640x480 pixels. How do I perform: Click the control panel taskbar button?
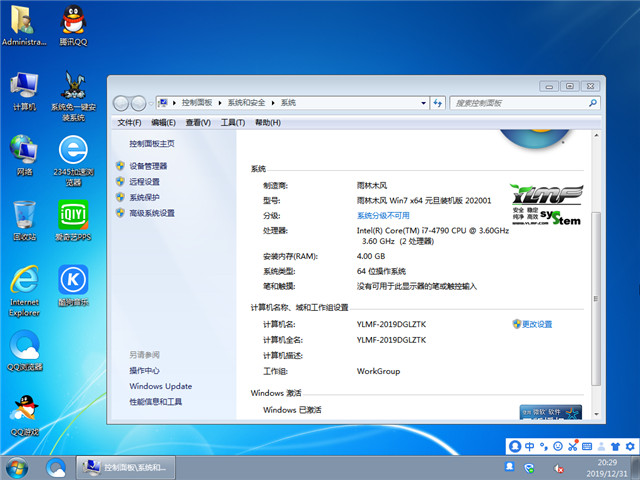click(x=126, y=467)
